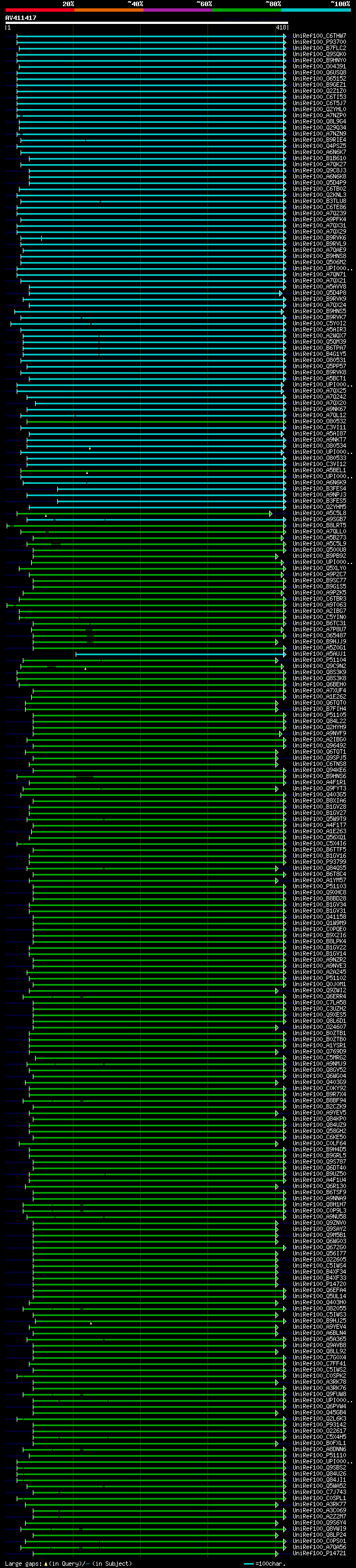
Task: Click label UniRef100_B3FES4
Action: coord(319,489)
